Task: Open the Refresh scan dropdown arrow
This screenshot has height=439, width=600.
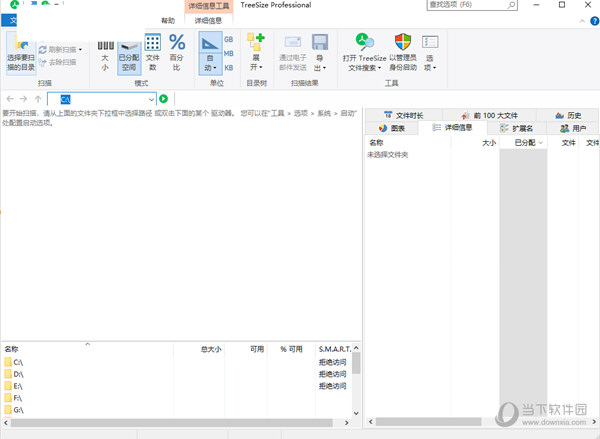Action: pos(80,50)
